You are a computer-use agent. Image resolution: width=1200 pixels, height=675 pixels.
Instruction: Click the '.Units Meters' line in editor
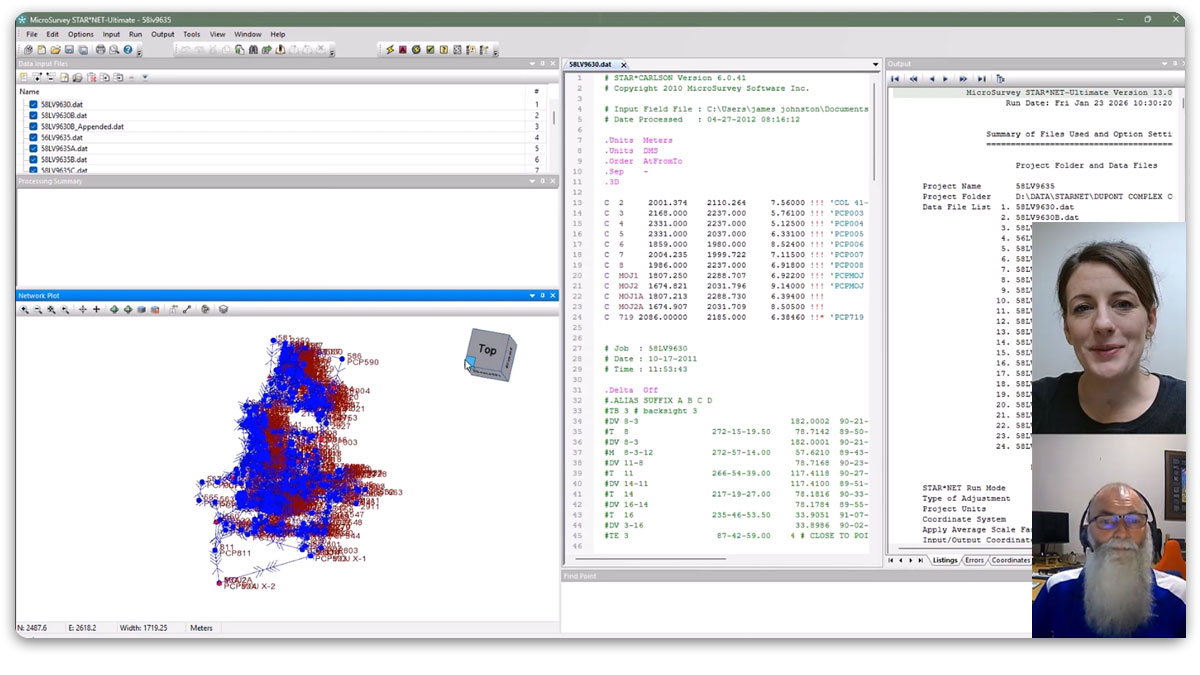click(638, 140)
